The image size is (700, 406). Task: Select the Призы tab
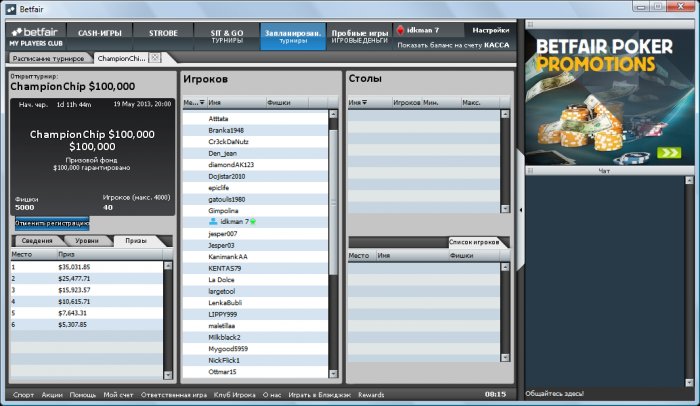pos(136,240)
